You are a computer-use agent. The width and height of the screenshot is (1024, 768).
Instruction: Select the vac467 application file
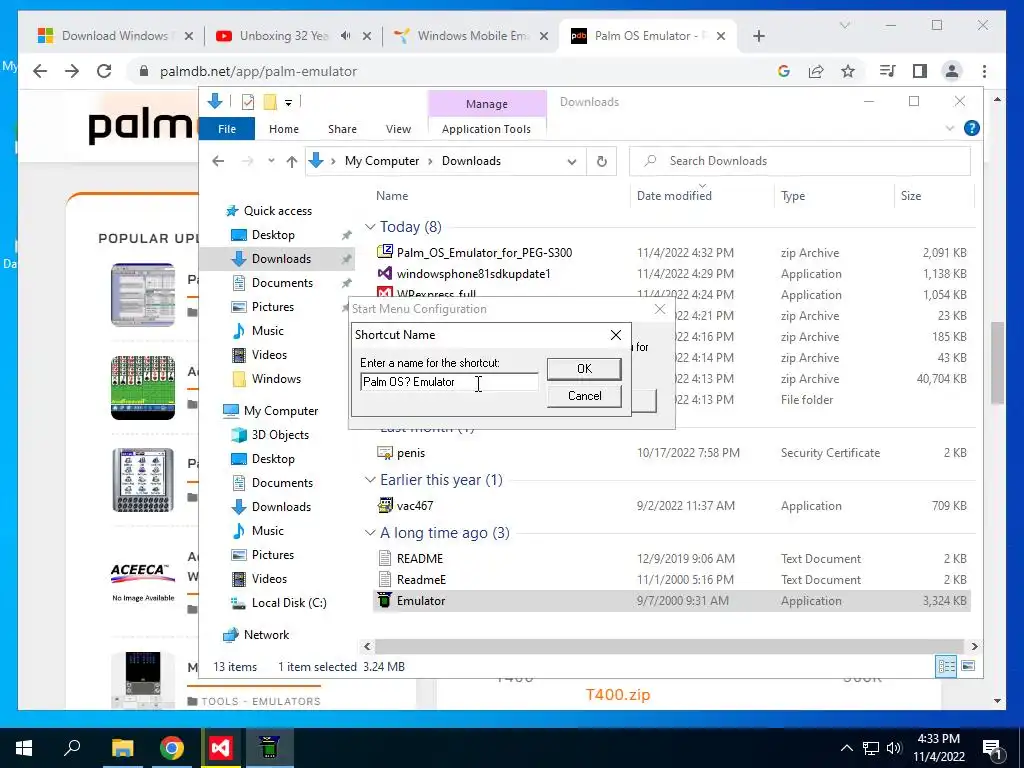point(415,505)
